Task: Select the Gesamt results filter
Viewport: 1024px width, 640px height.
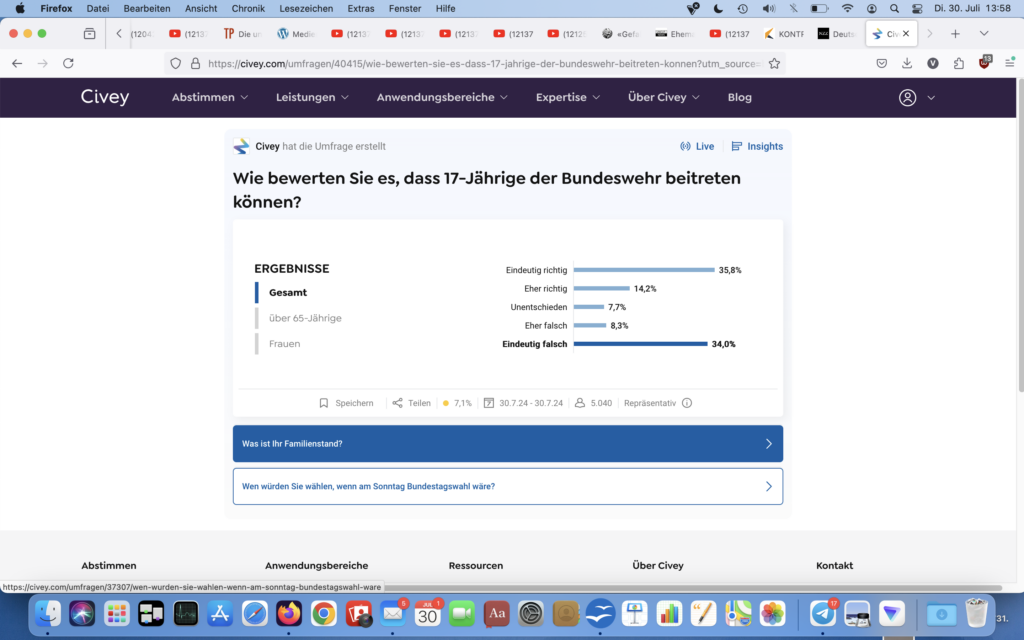Action: pos(288,292)
